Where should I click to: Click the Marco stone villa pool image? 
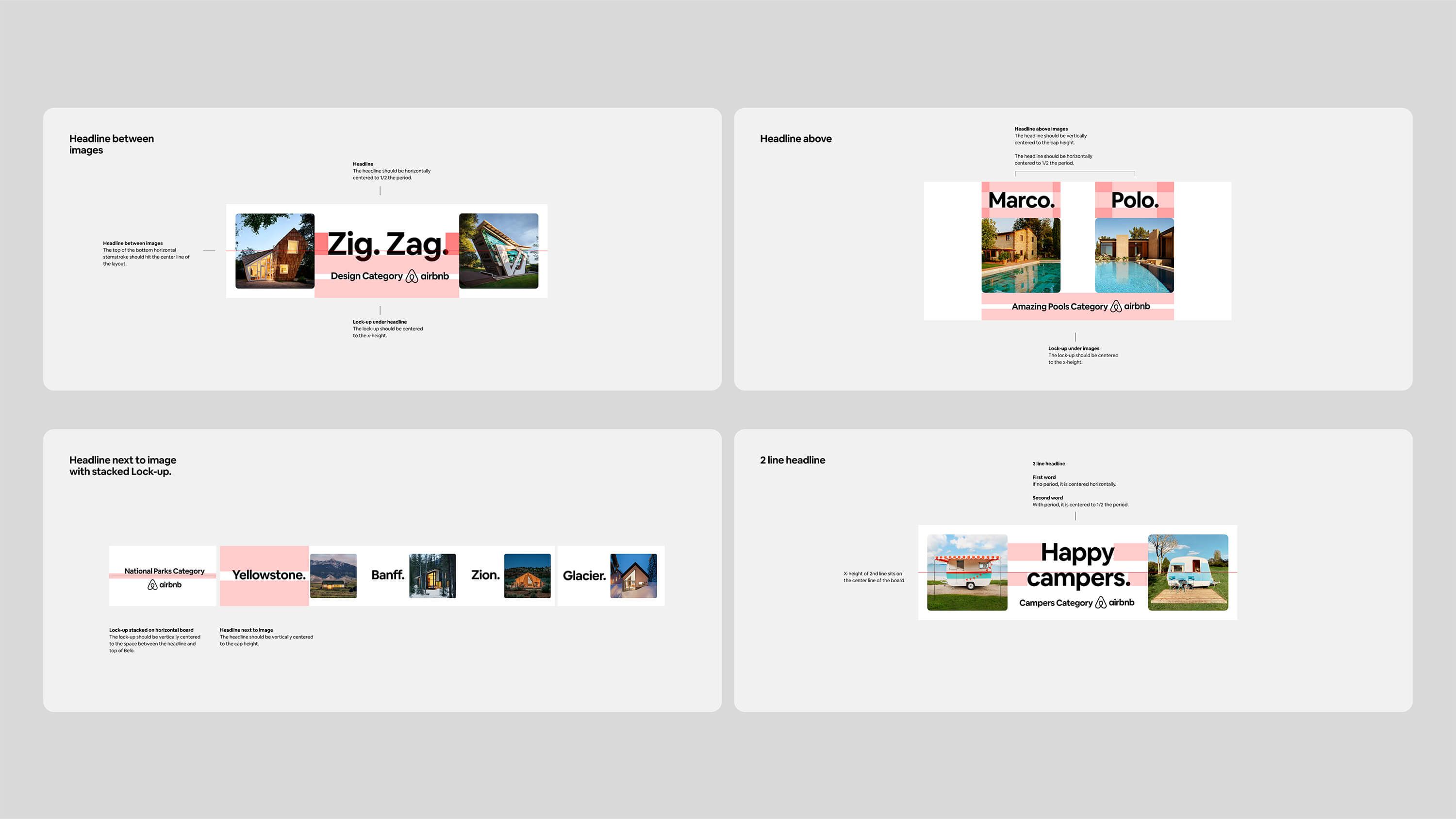pos(1021,256)
